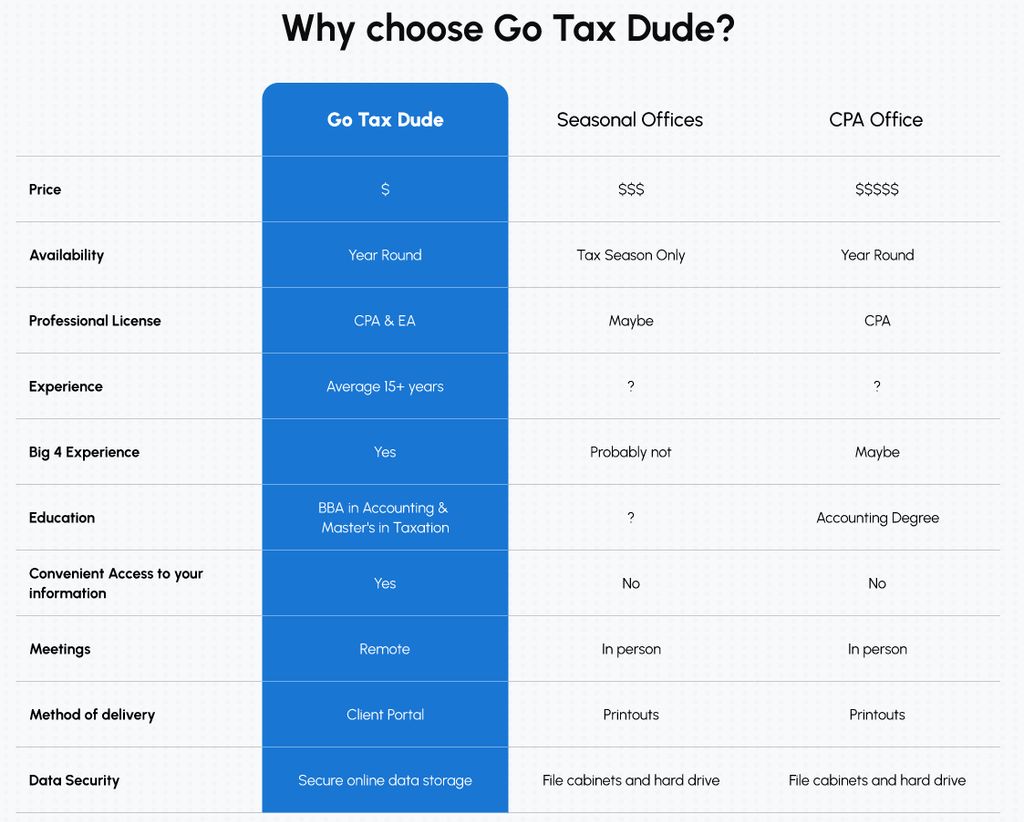The height and width of the screenshot is (822, 1024).
Task: Select the "Accounting Degree" cell
Action: 878,518
